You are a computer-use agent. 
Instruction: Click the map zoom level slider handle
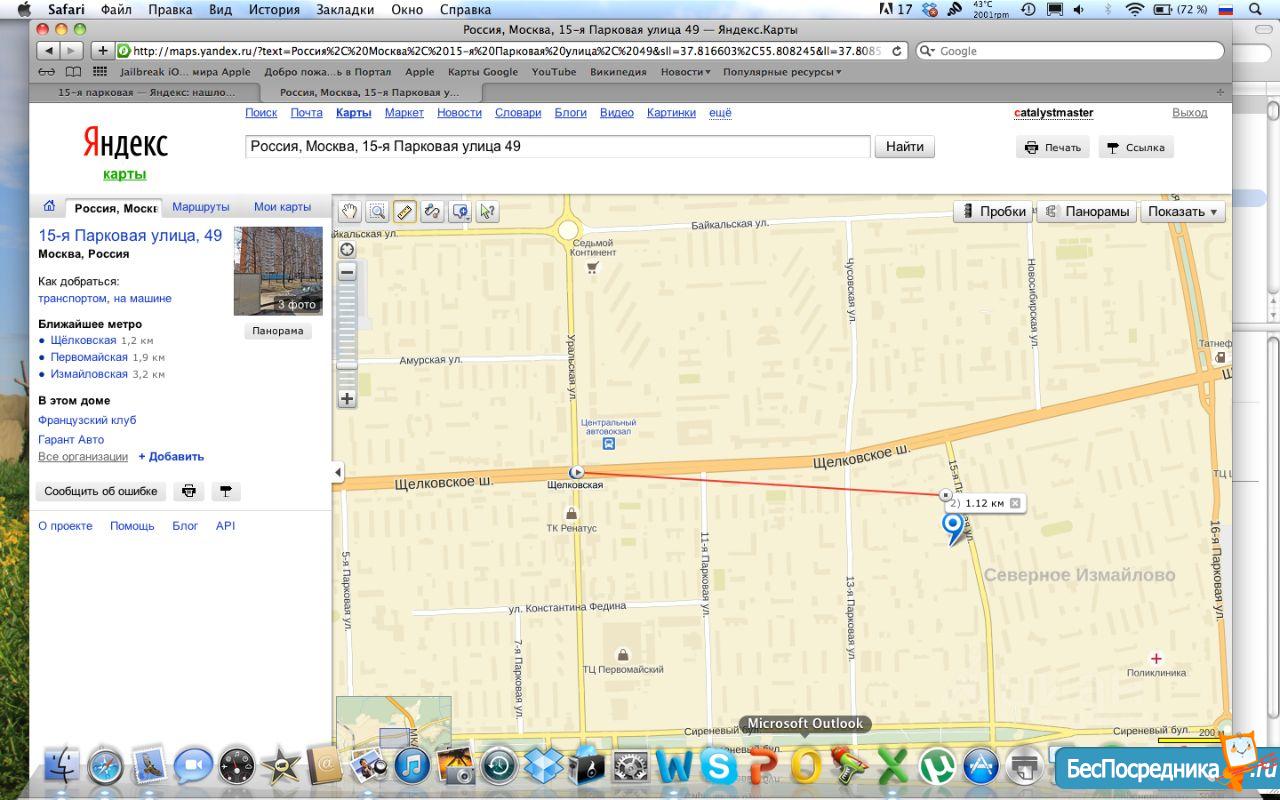click(x=347, y=366)
